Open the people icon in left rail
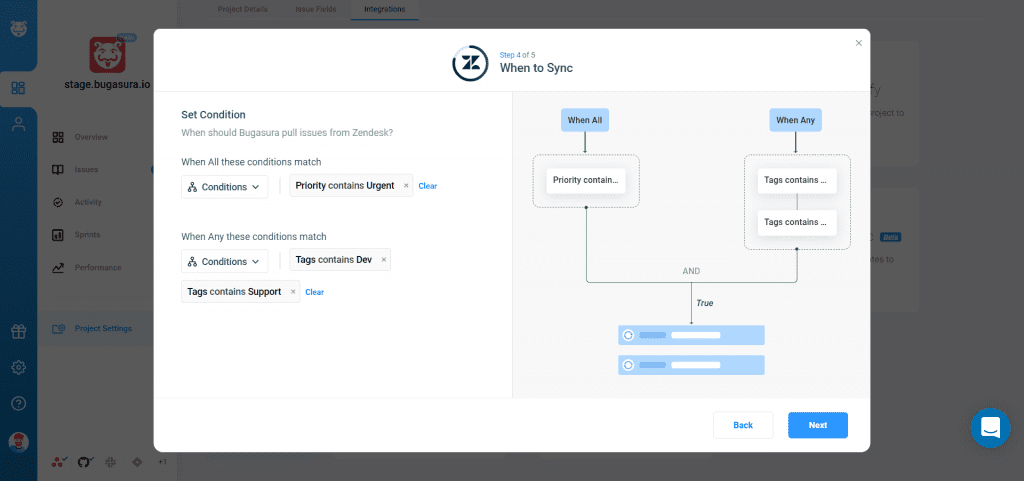This screenshot has height=481, width=1024. coord(18,124)
